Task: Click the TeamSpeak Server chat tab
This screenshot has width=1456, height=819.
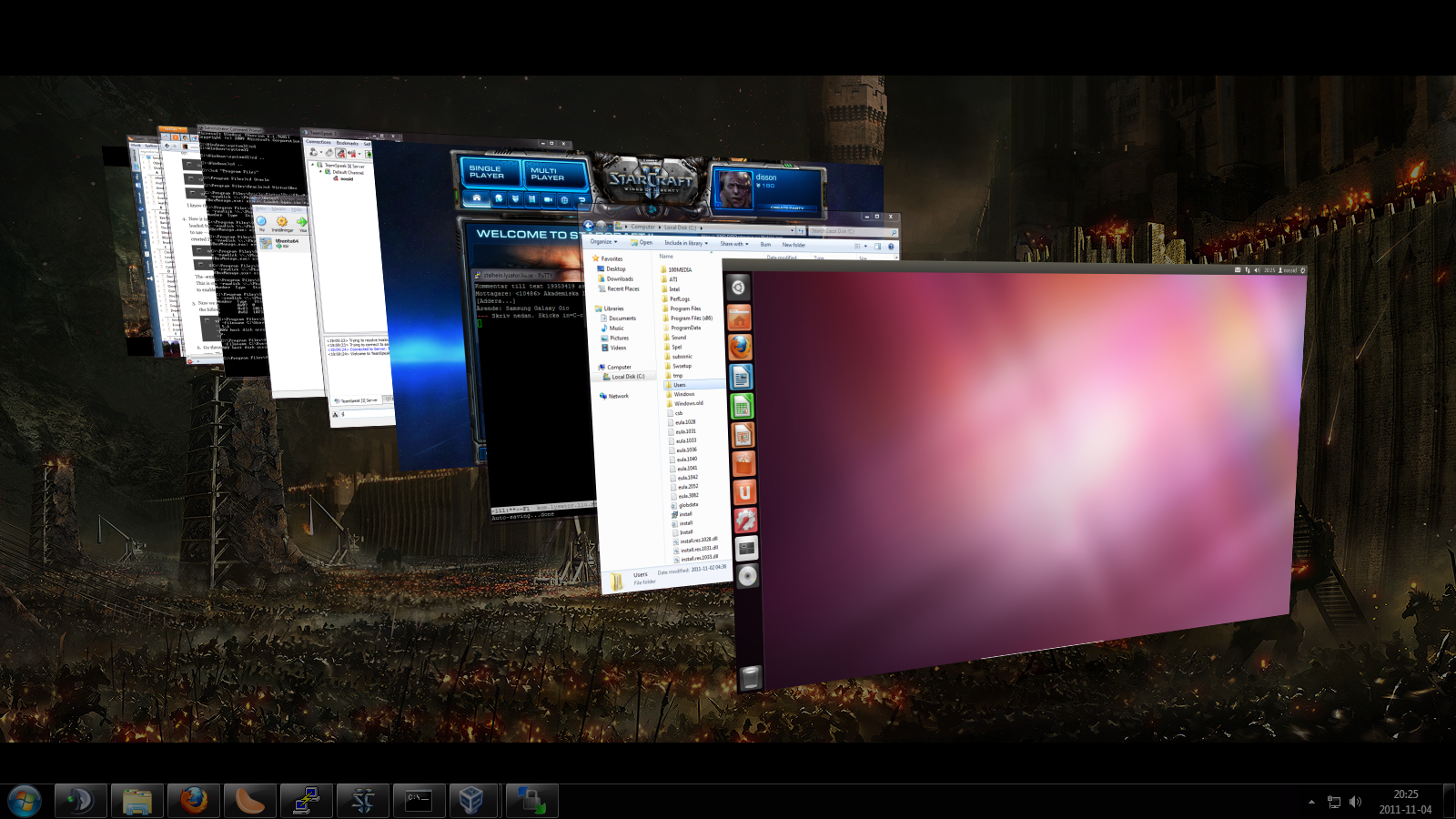Action: (x=356, y=400)
